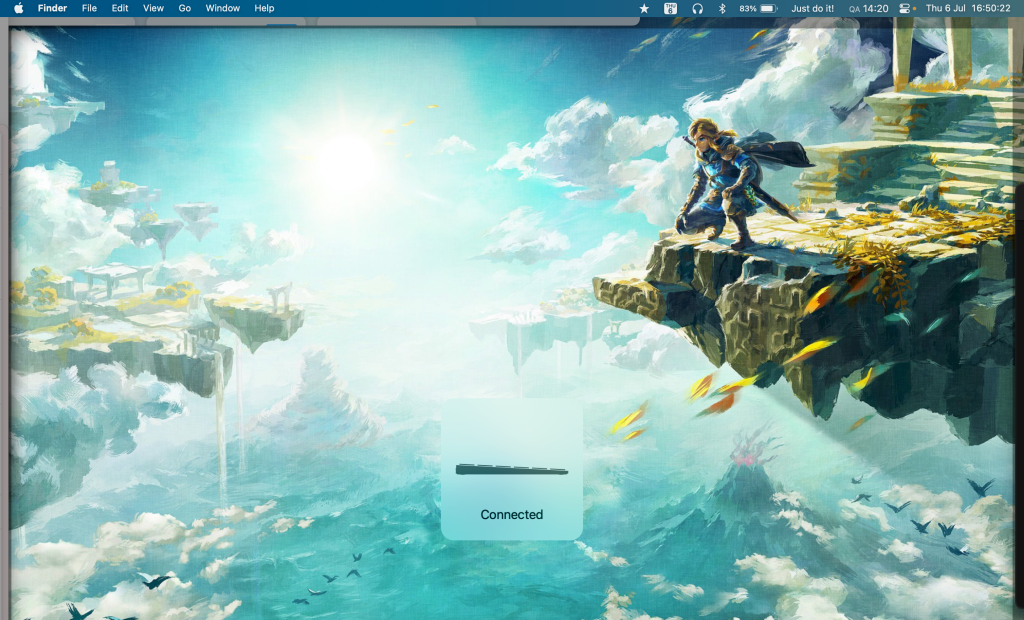Viewport: 1024px width, 620px height.
Task: Click the 'Just do it!' menu bar item
Action: pyautogui.click(x=812, y=8)
